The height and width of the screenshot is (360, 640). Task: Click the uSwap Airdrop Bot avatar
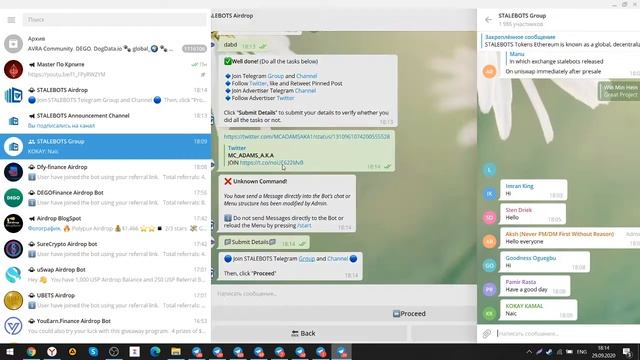pyautogui.click(x=13, y=275)
